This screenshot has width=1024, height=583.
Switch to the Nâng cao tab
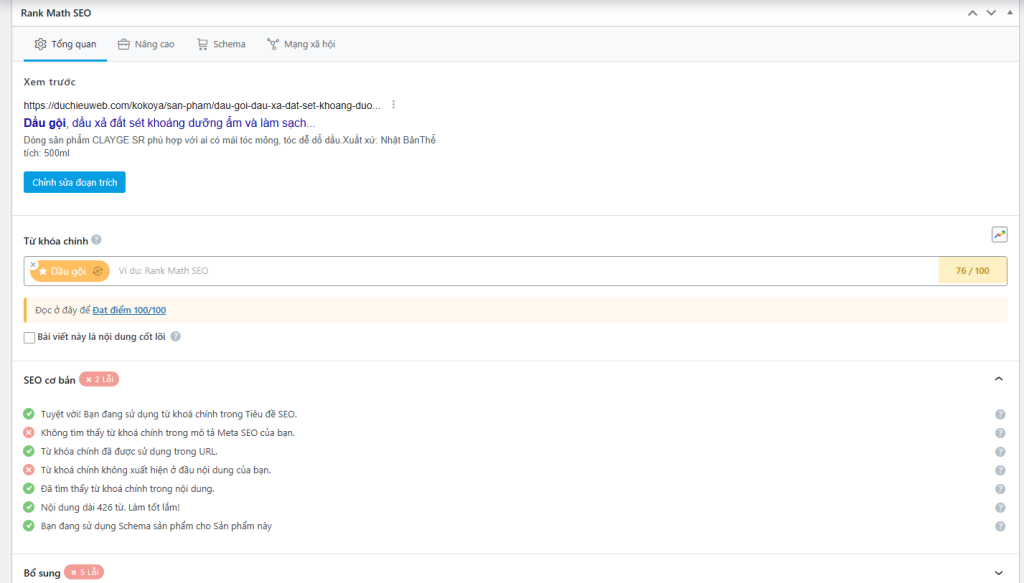coord(146,44)
